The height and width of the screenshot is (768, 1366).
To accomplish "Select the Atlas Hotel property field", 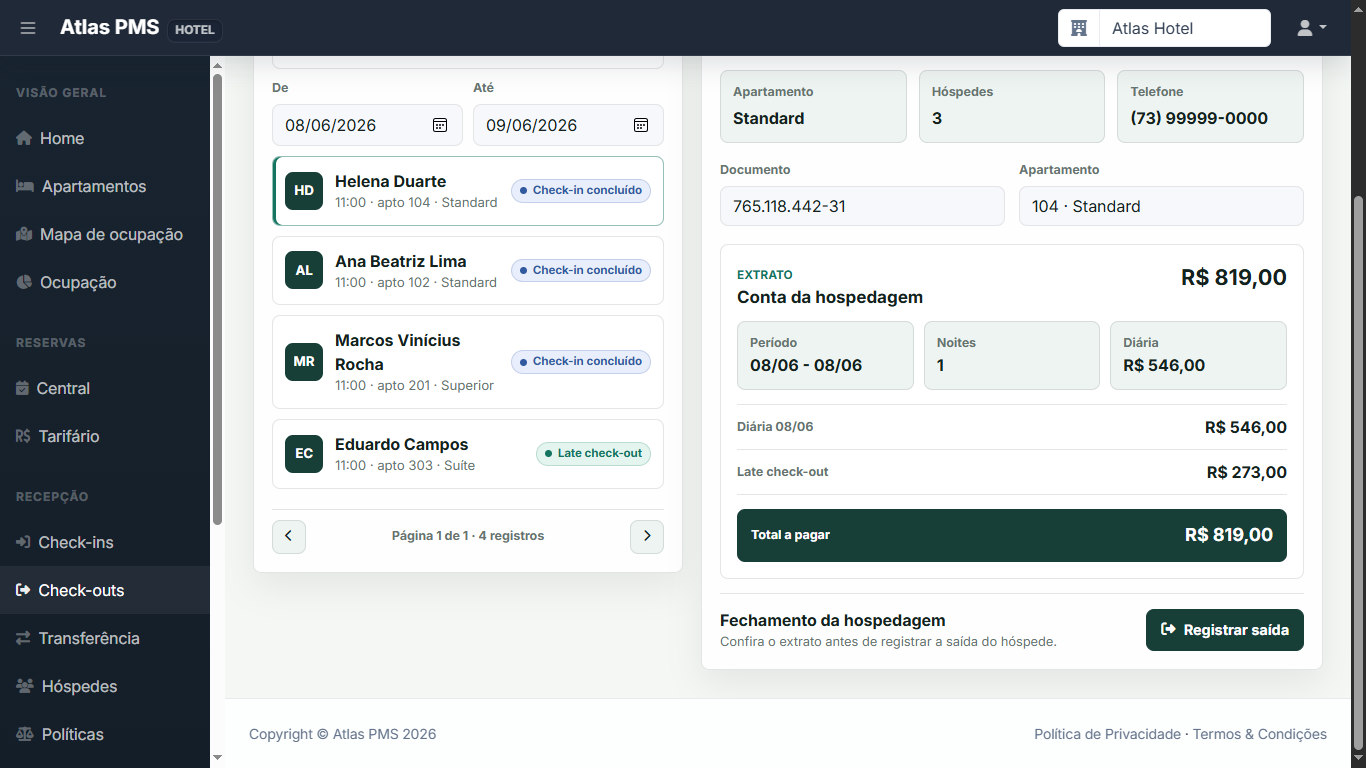I will 1185,28.
